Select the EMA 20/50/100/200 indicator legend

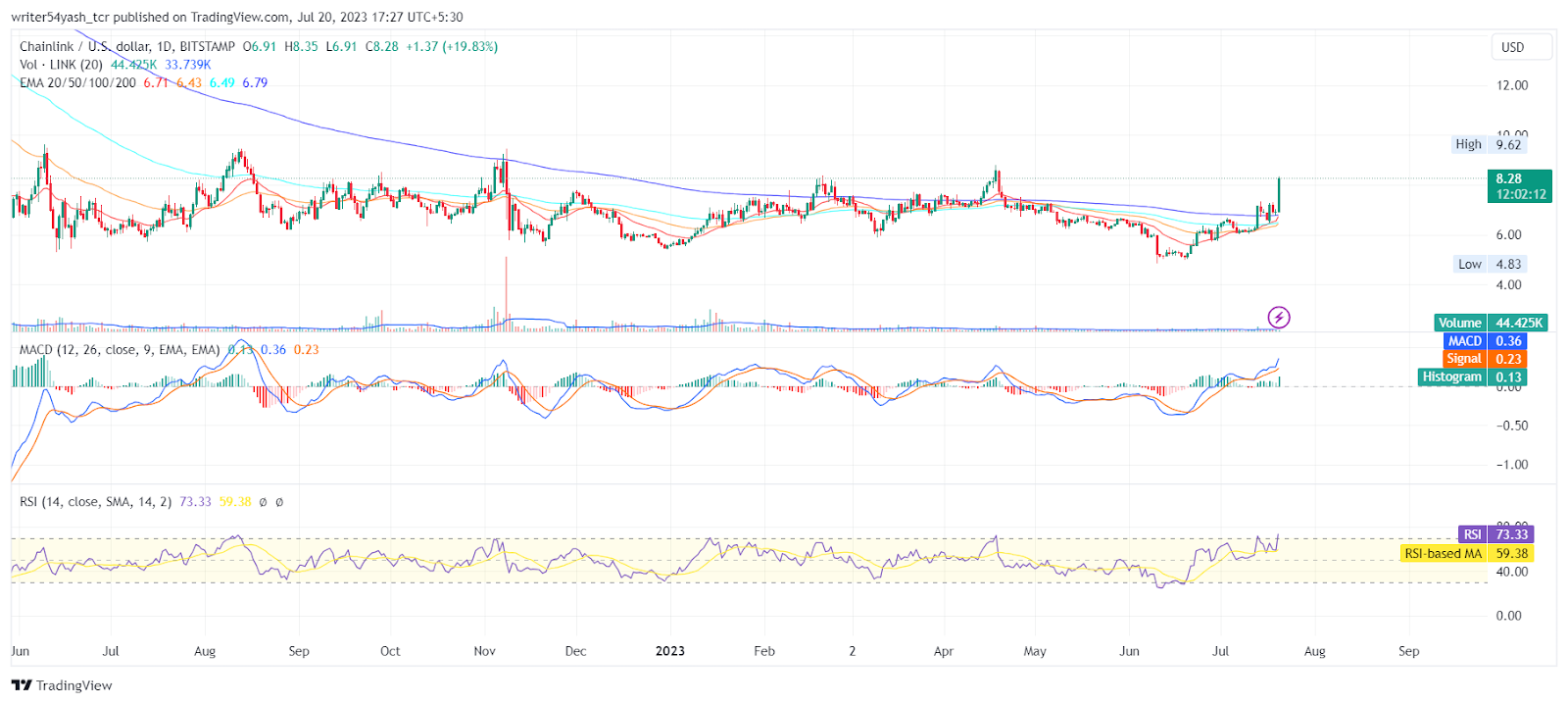click(77, 82)
